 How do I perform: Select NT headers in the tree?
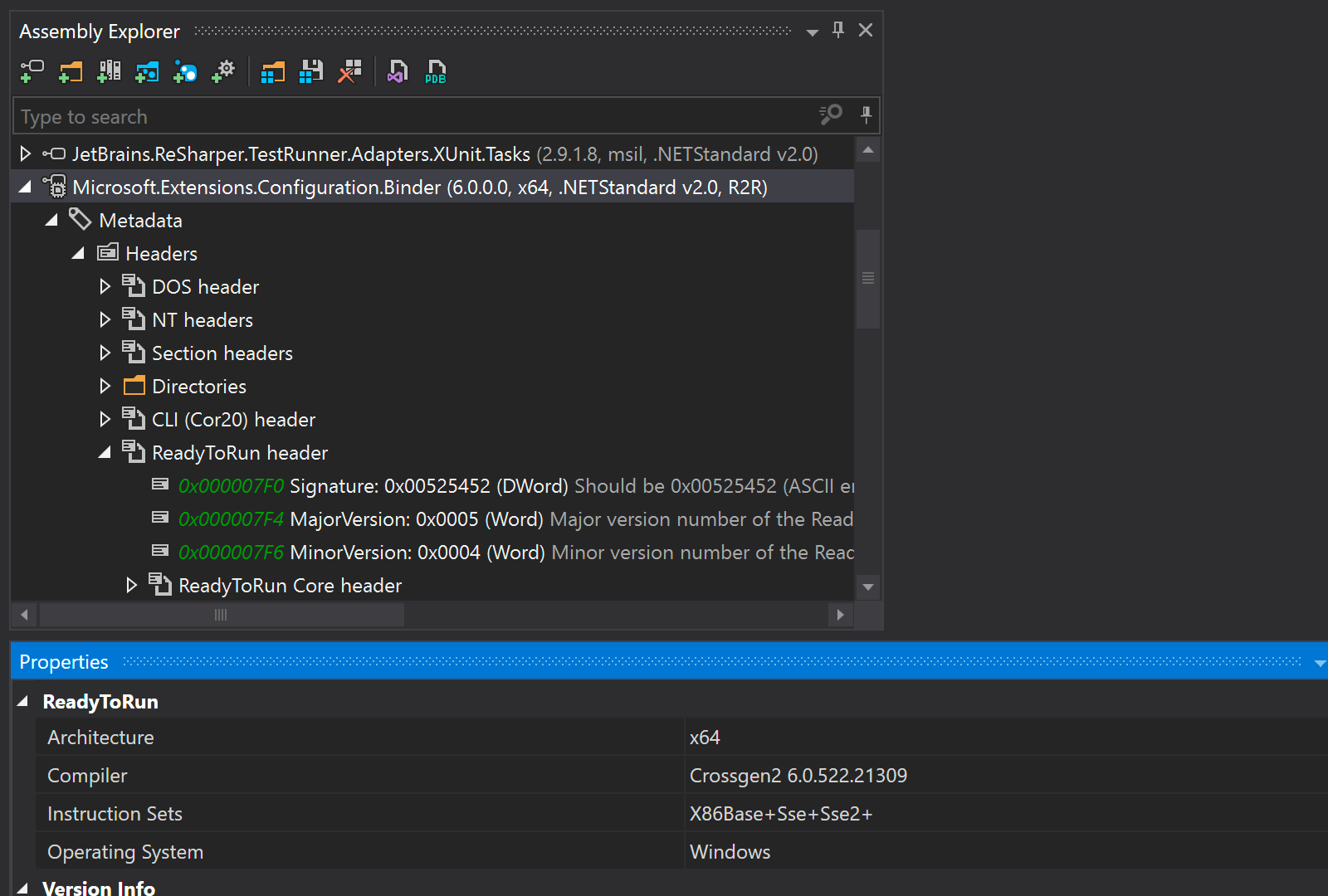pyautogui.click(x=203, y=320)
